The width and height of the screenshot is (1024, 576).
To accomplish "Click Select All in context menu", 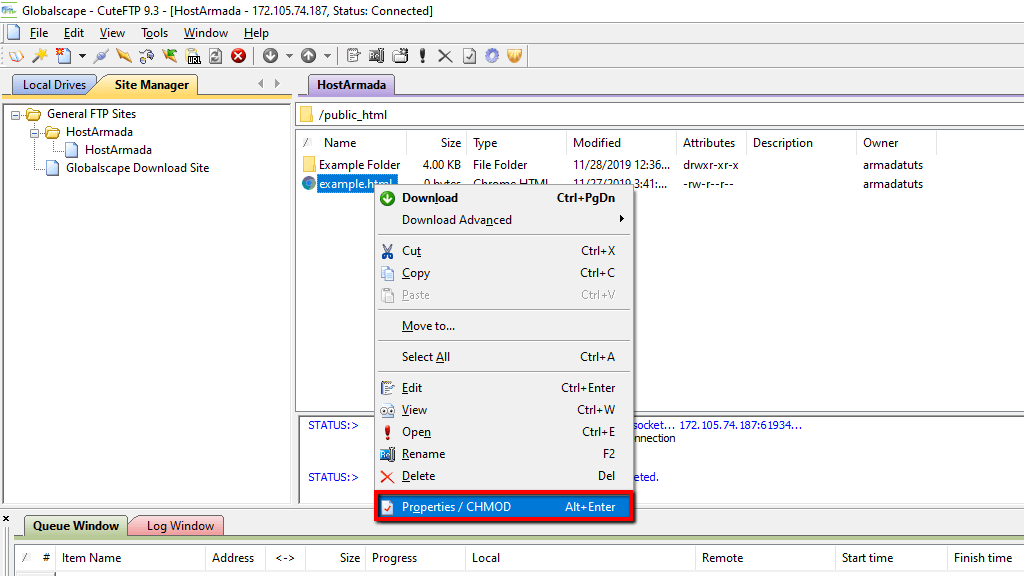I will pos(502,357).
